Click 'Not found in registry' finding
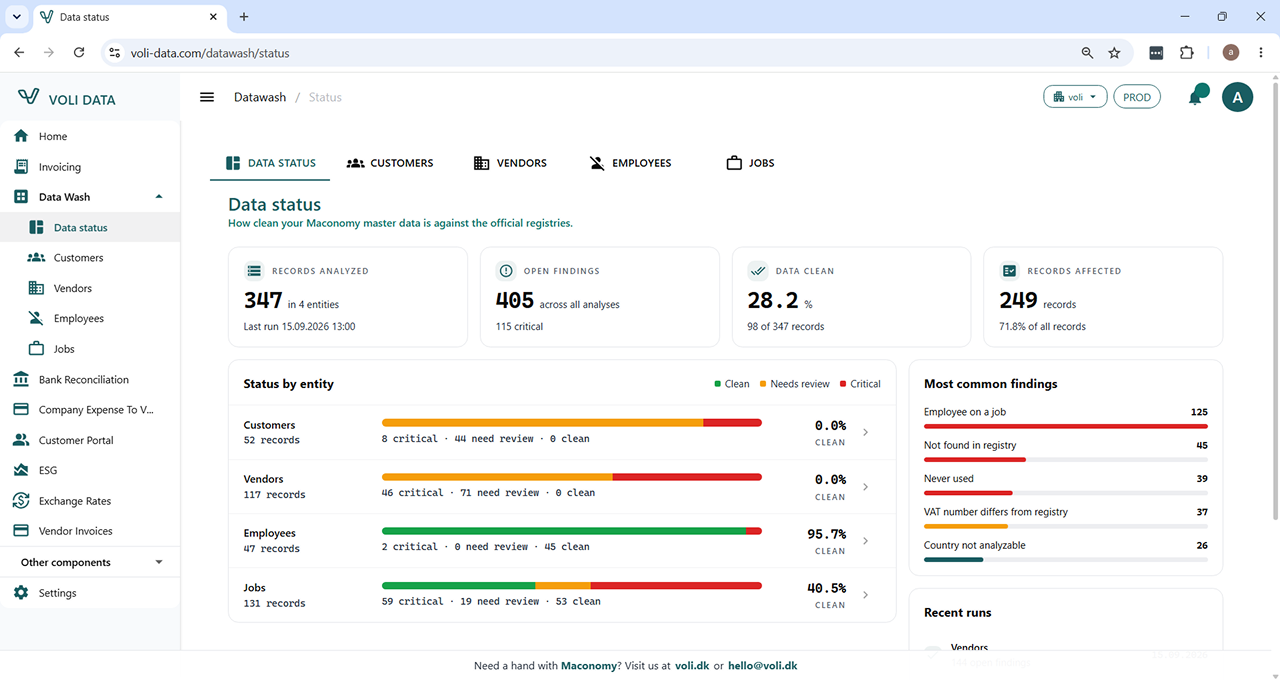 970,445
